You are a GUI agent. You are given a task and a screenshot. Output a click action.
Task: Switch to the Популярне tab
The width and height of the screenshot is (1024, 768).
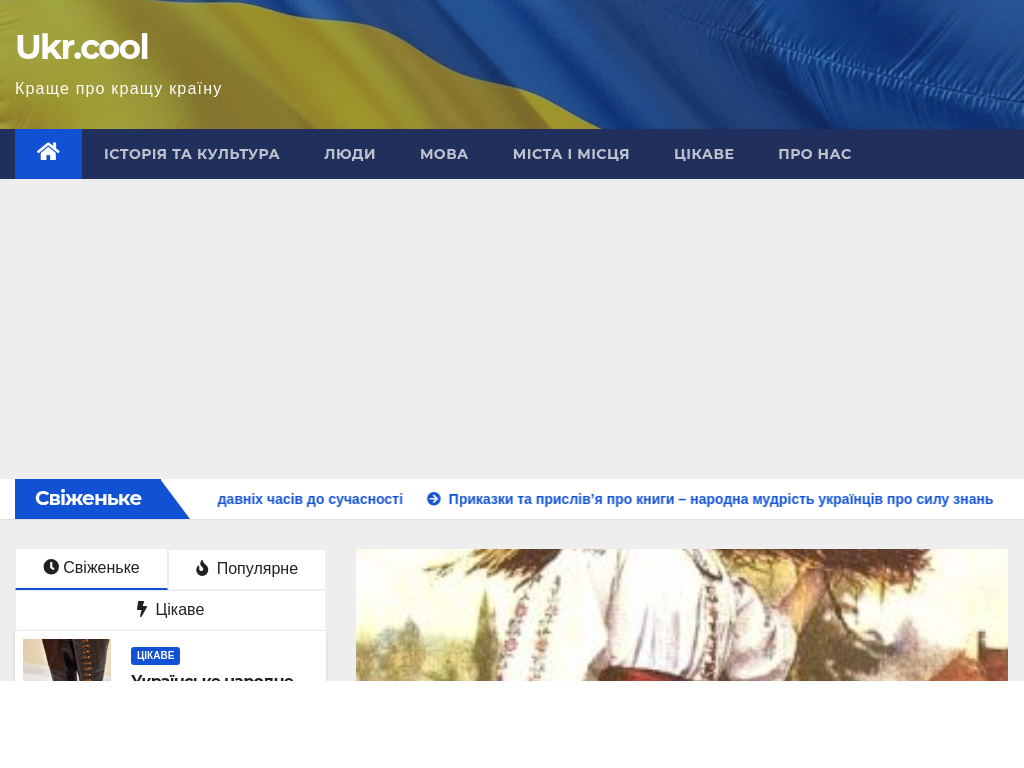click(247, 569)
